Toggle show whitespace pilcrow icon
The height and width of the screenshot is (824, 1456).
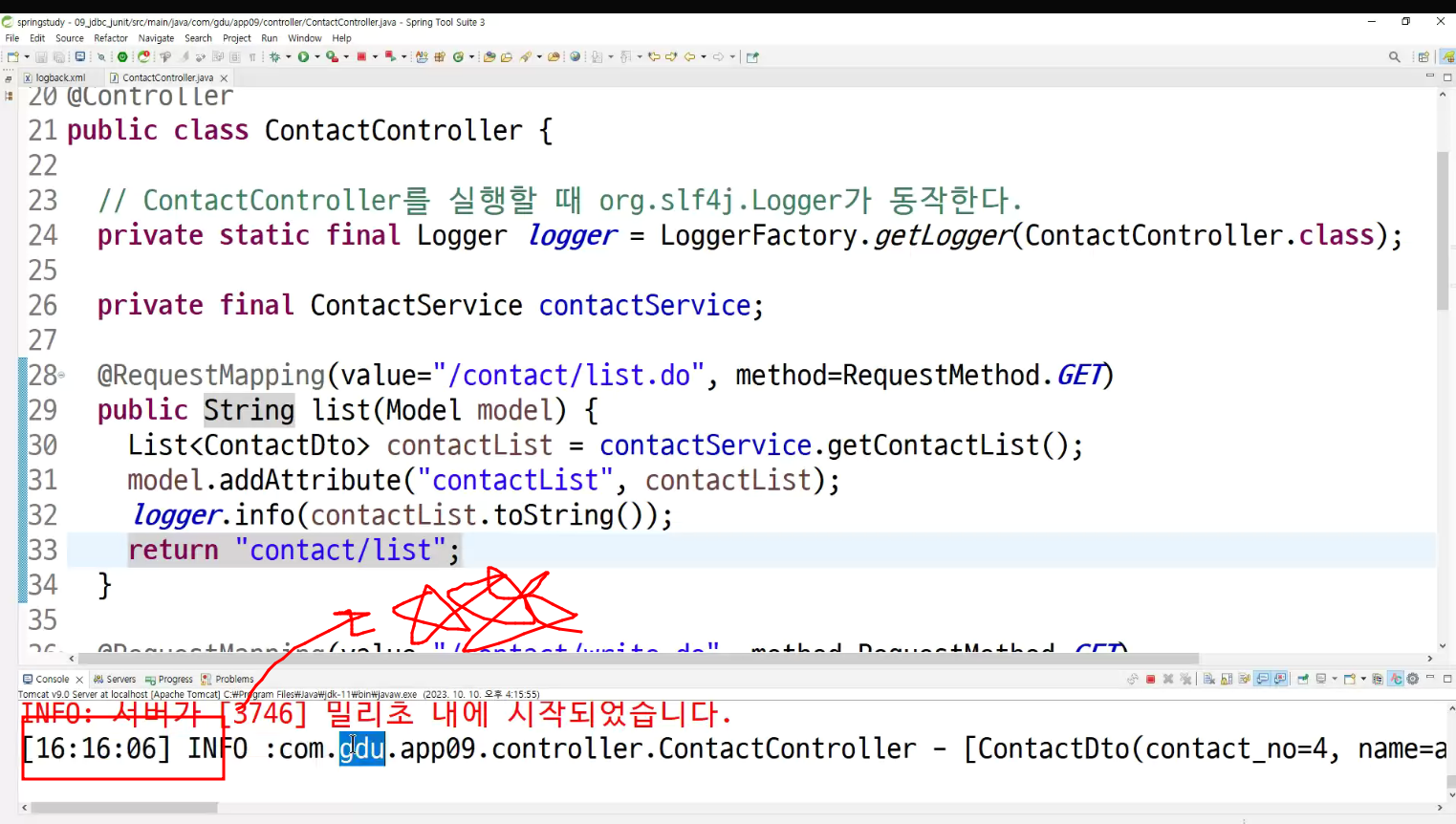(x=252, y=56)
